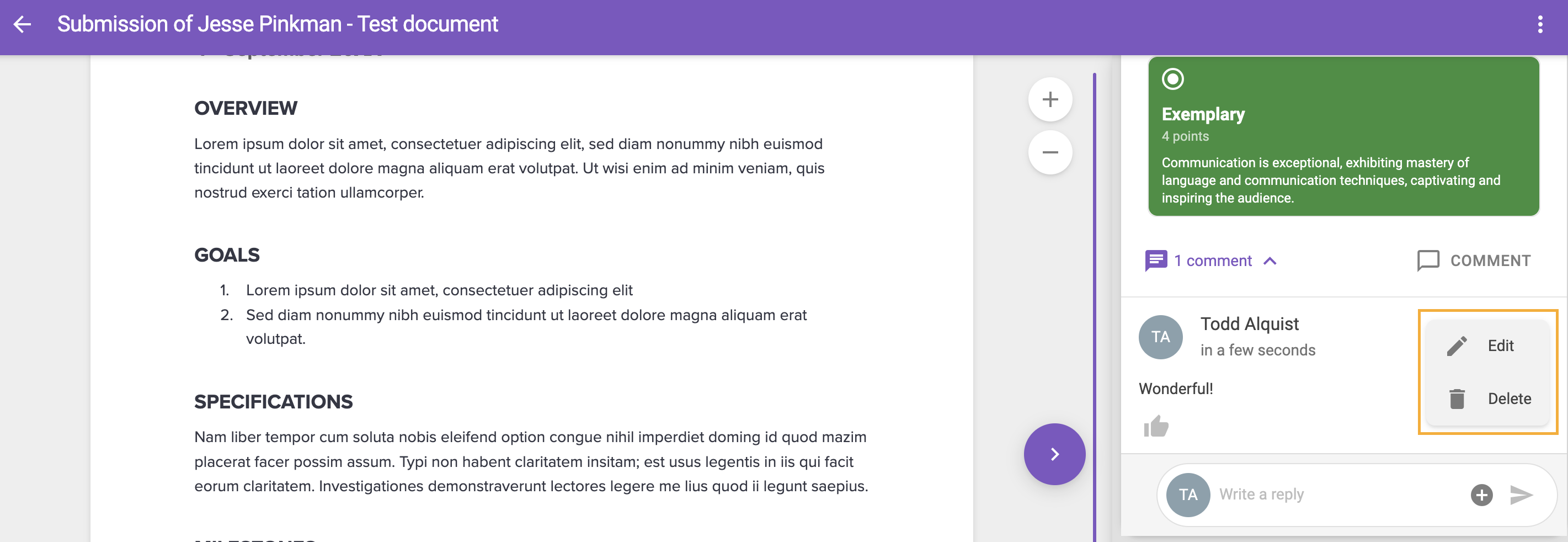
Task: Send the reply with paper plane icon
Action: point(1521,495)
